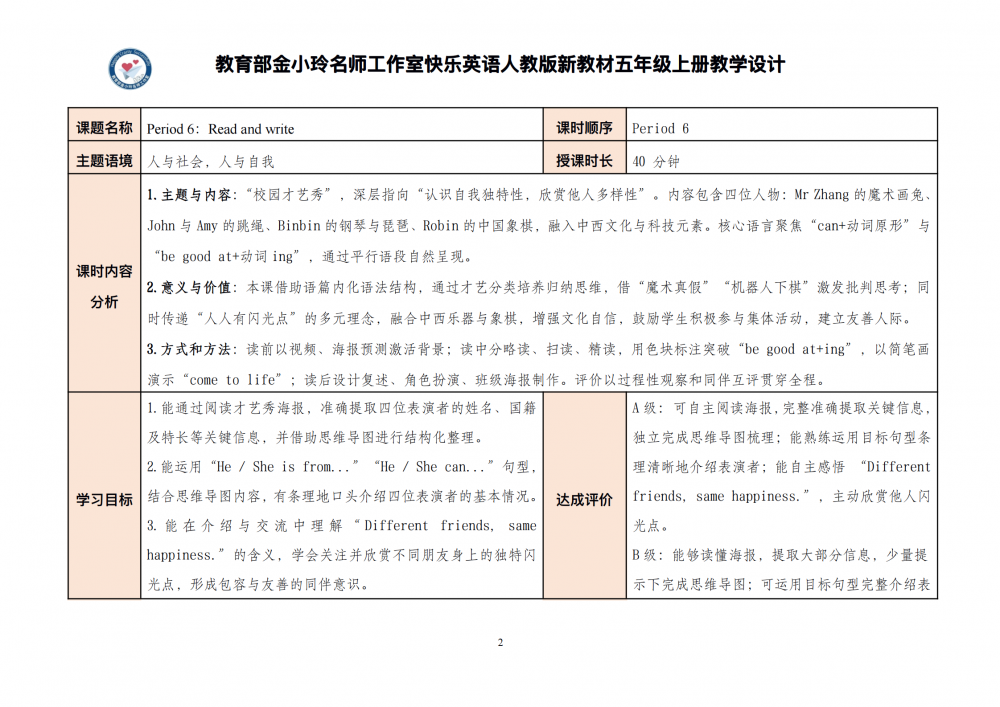
Task: Click the 'be good at+动词 ing' line
Action: click(x=313, y=257)
